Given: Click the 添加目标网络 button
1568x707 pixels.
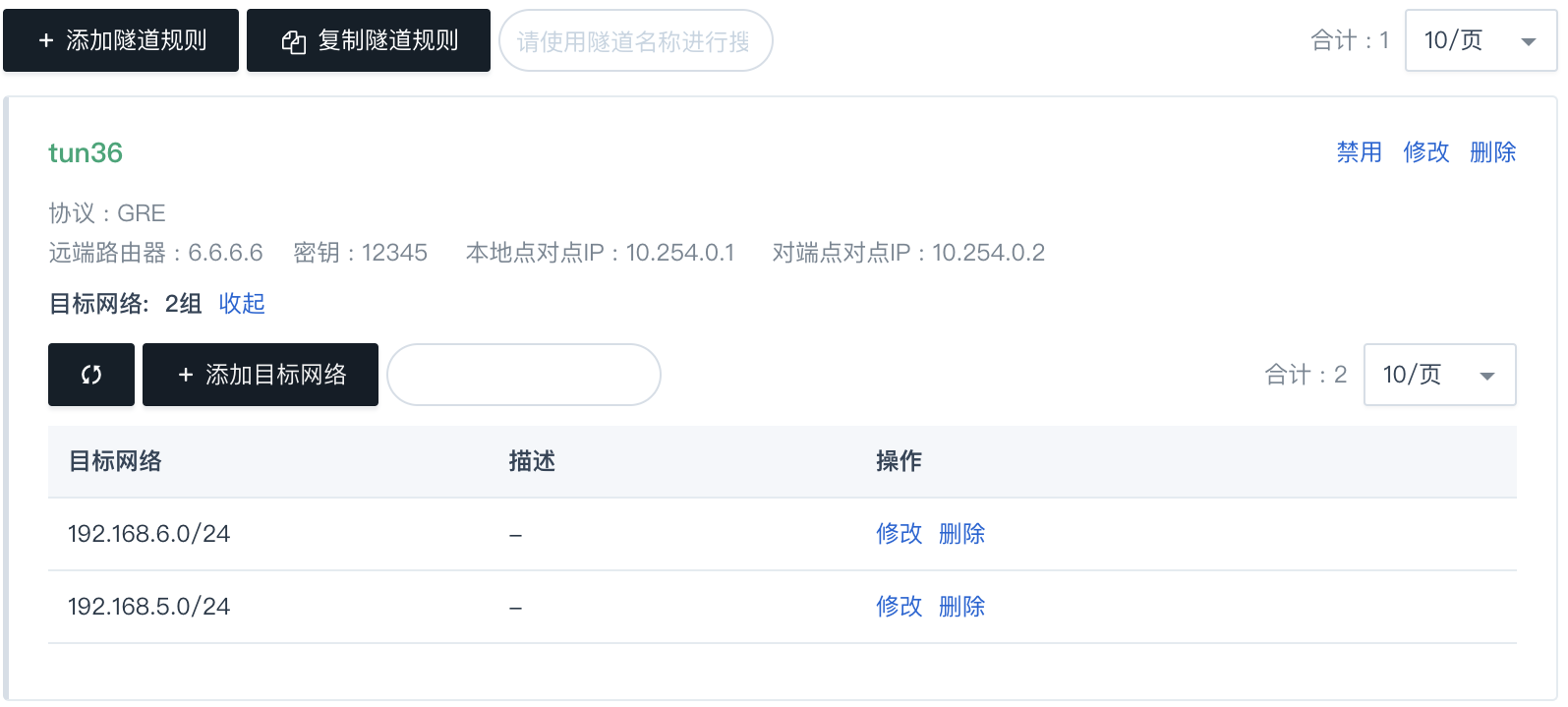Looking at the screenshot, I should (261, 375).
